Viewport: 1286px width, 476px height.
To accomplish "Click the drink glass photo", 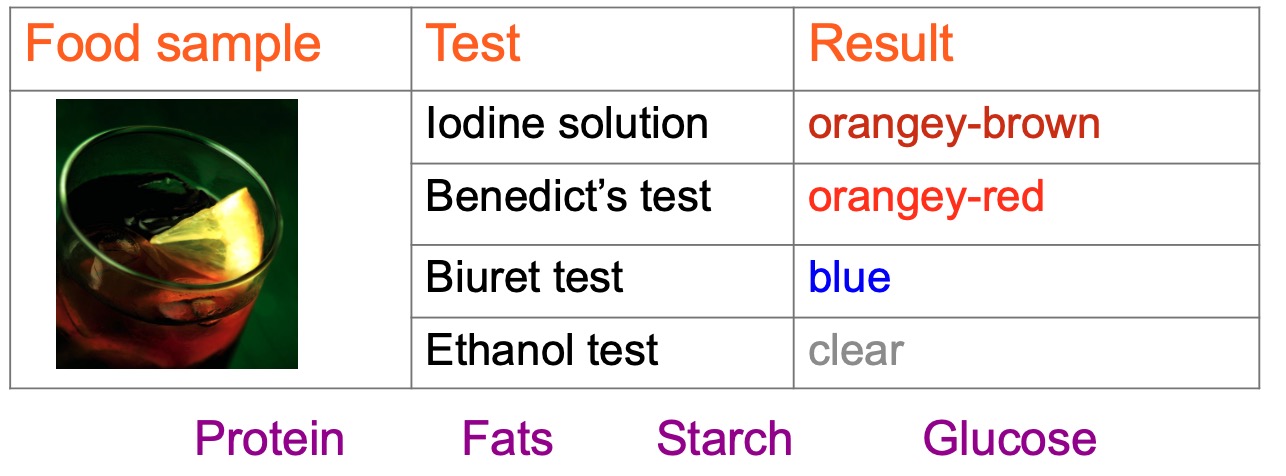I will click(x=177, y=234).
